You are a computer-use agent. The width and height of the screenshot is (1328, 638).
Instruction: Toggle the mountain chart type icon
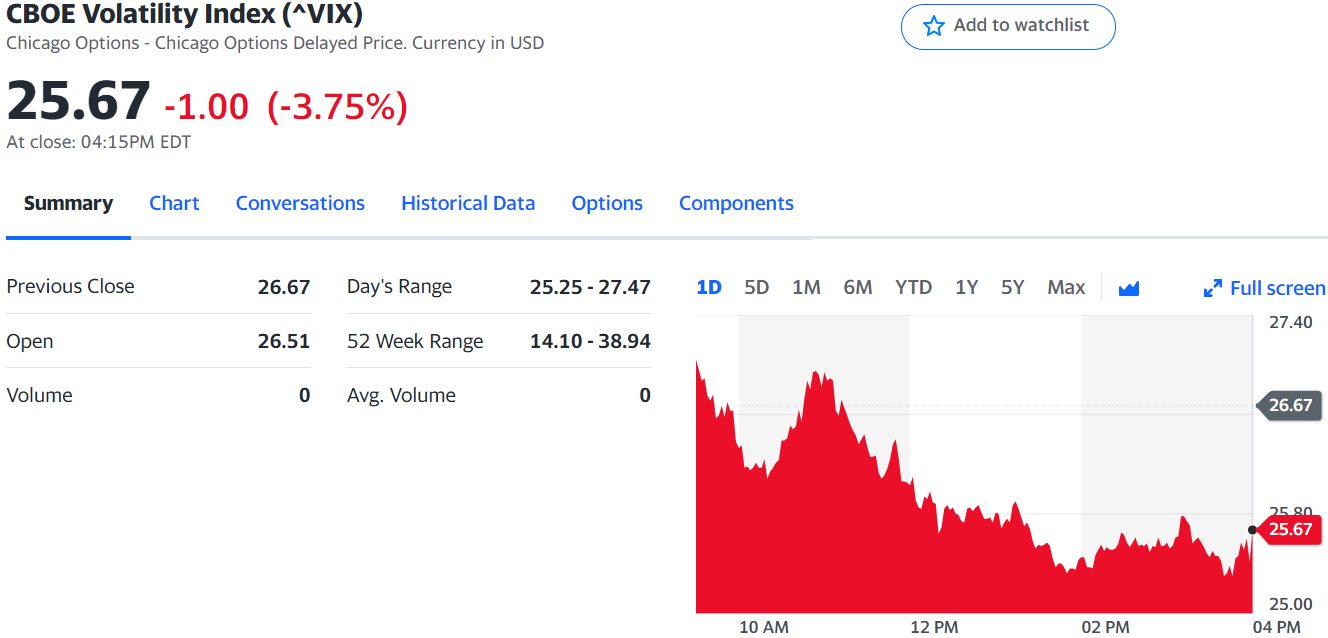pos(1129,288)
